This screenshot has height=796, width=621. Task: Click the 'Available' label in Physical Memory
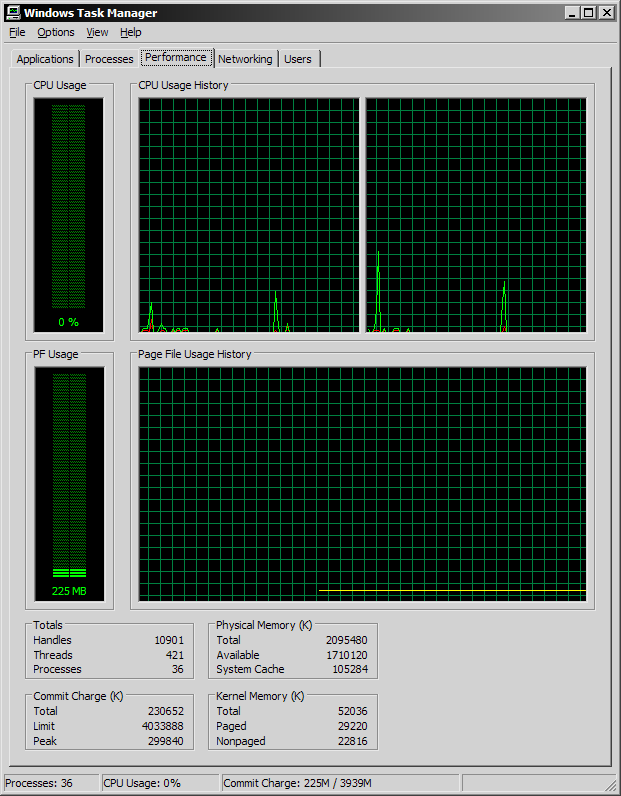click(x=238, y=655)
